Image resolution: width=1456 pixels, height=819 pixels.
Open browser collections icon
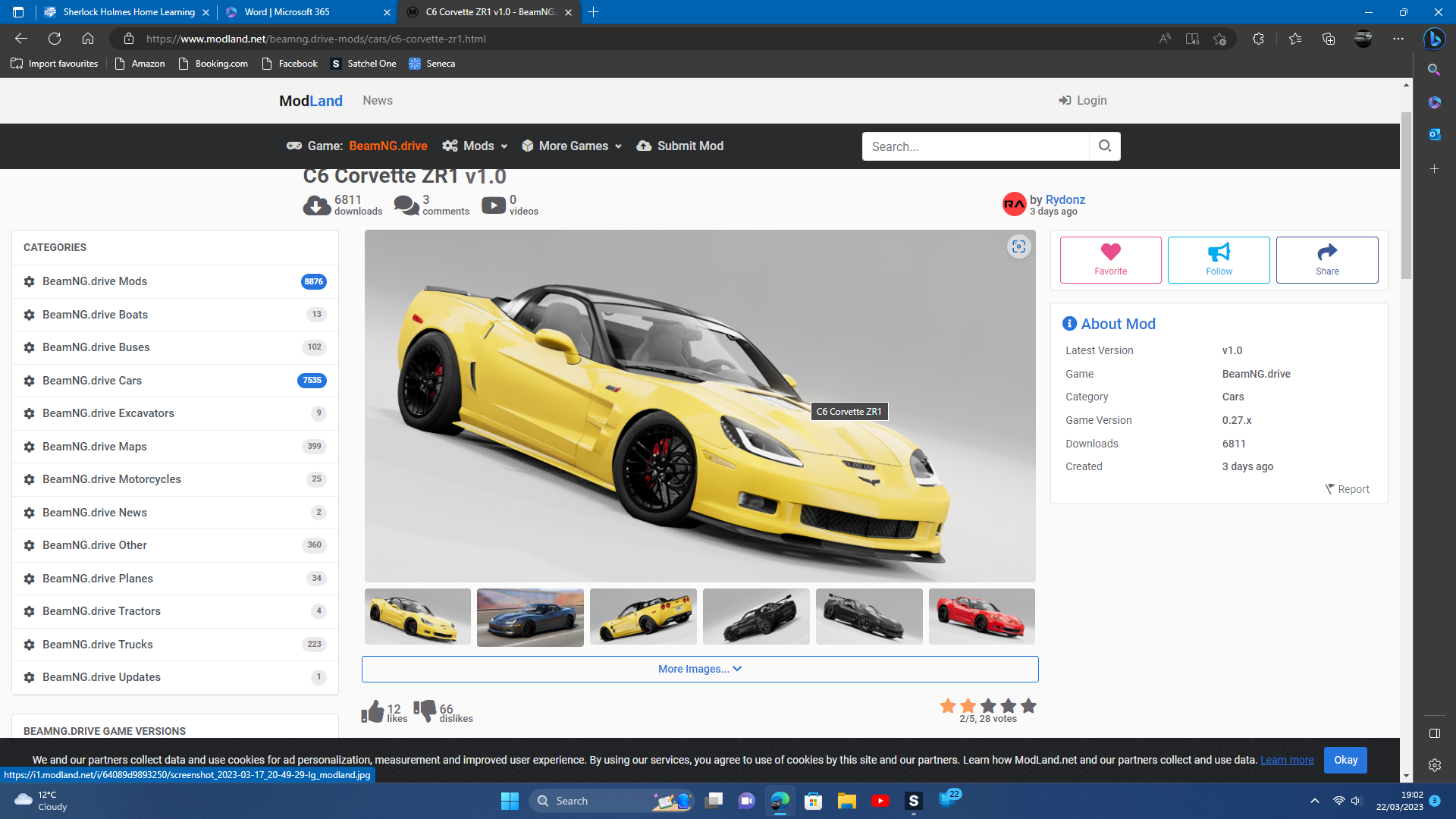[x=1329, y=39]
